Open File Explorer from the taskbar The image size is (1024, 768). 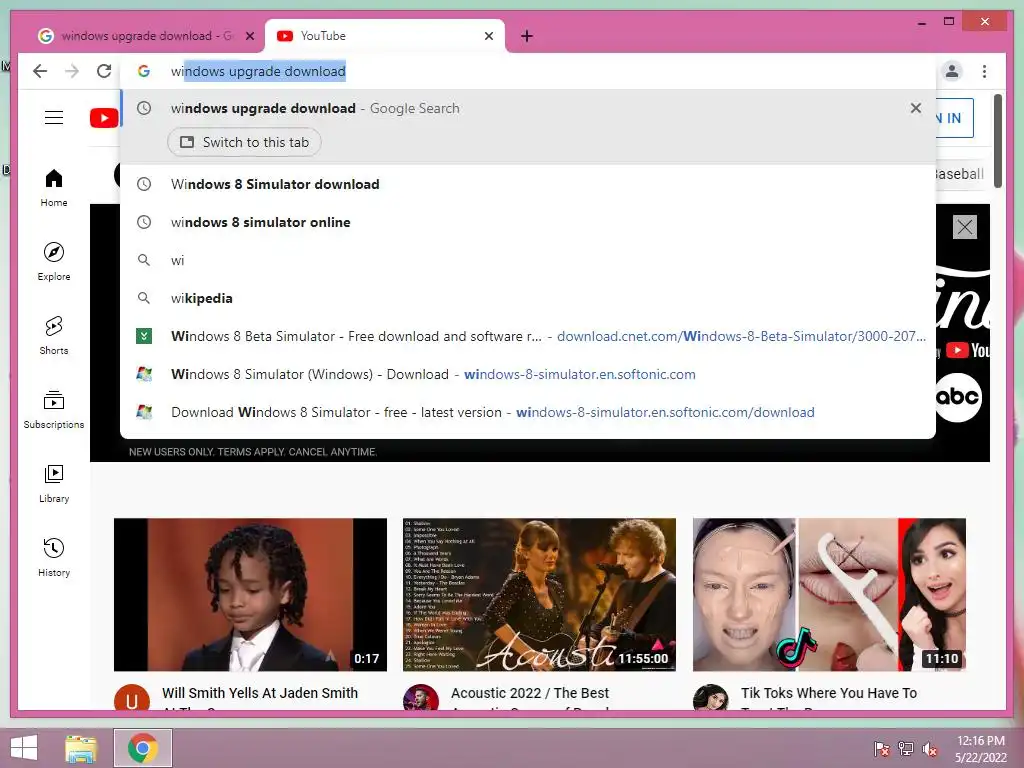pyautogui.click(x=81, y=748)
